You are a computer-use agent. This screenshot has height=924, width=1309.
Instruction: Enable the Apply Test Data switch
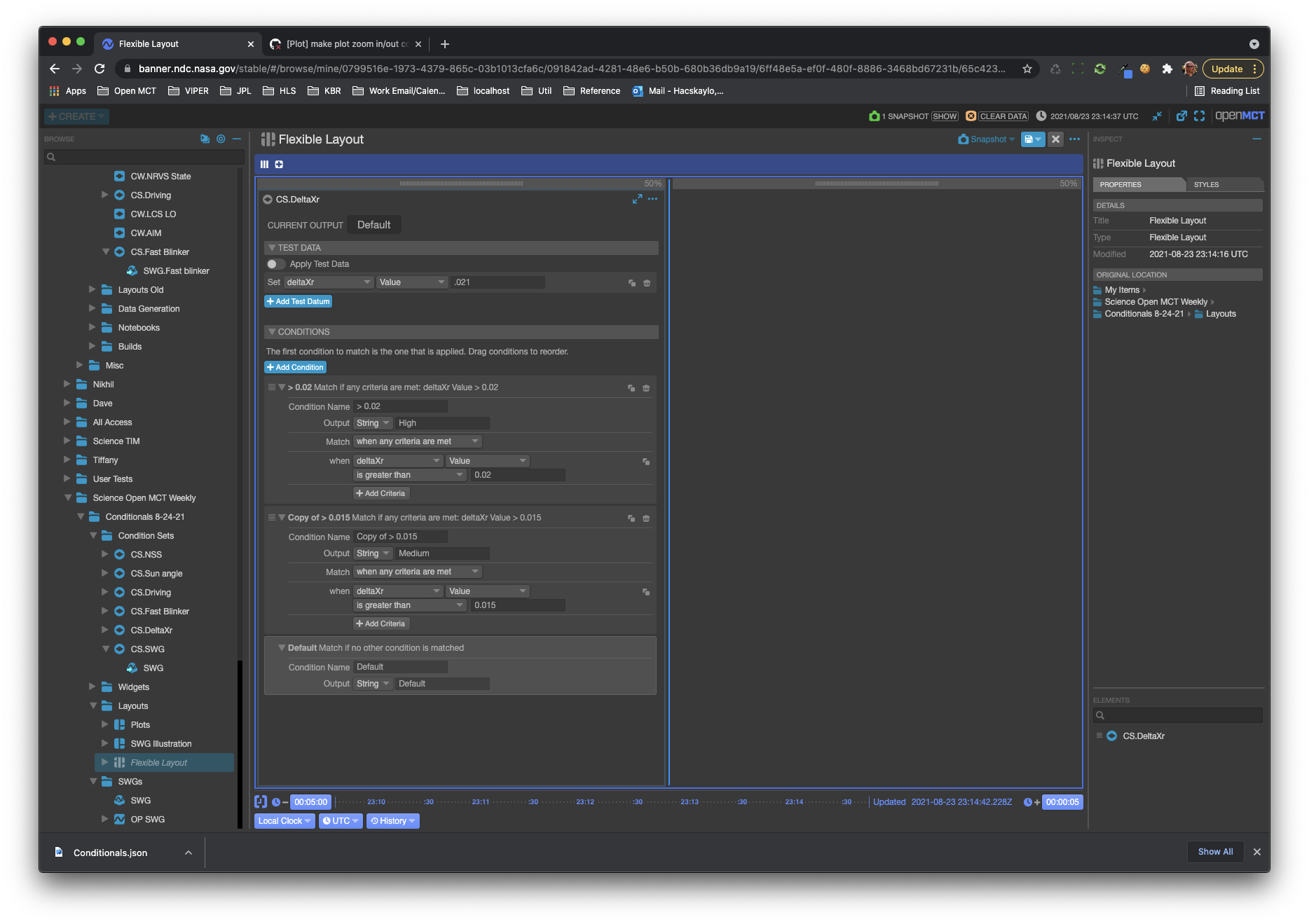point(275,264)
